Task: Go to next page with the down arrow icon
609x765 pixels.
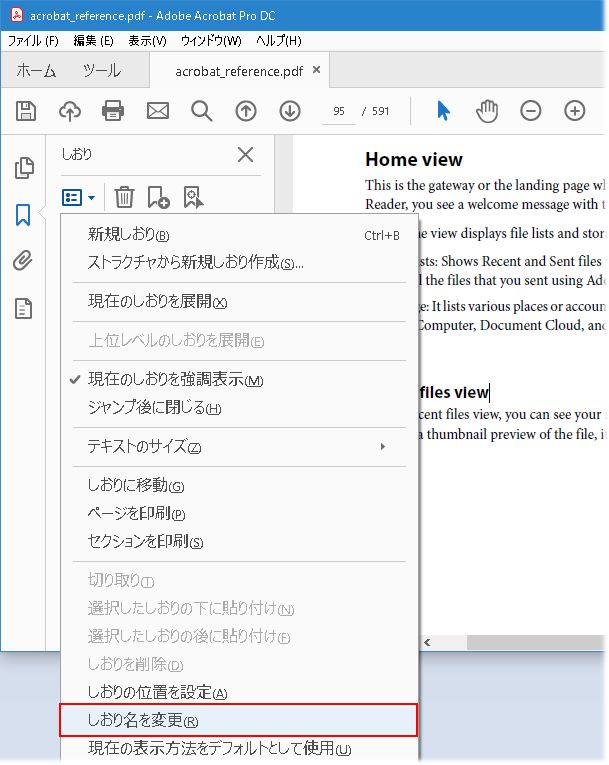Action: coord(290,111)
